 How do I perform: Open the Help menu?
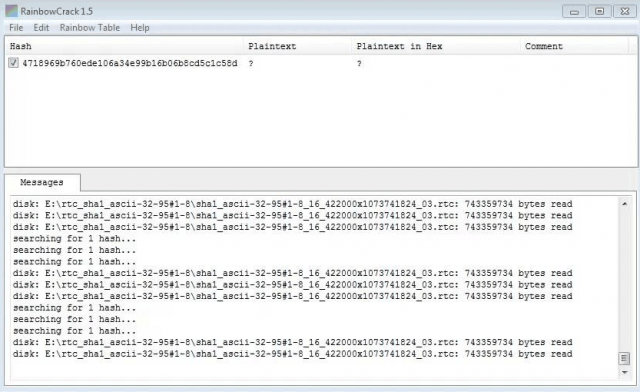(140, 28)
